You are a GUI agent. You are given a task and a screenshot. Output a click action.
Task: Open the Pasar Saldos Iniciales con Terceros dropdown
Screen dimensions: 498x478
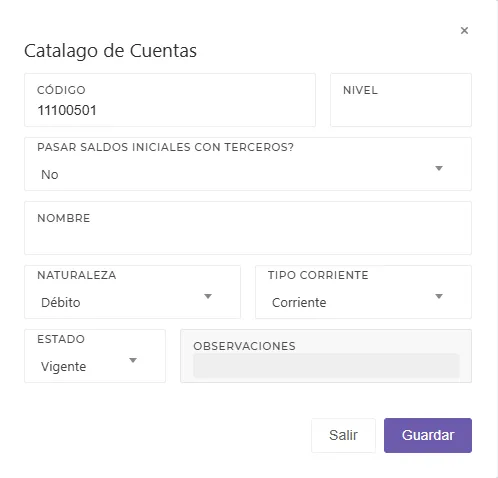coord(248,164)
